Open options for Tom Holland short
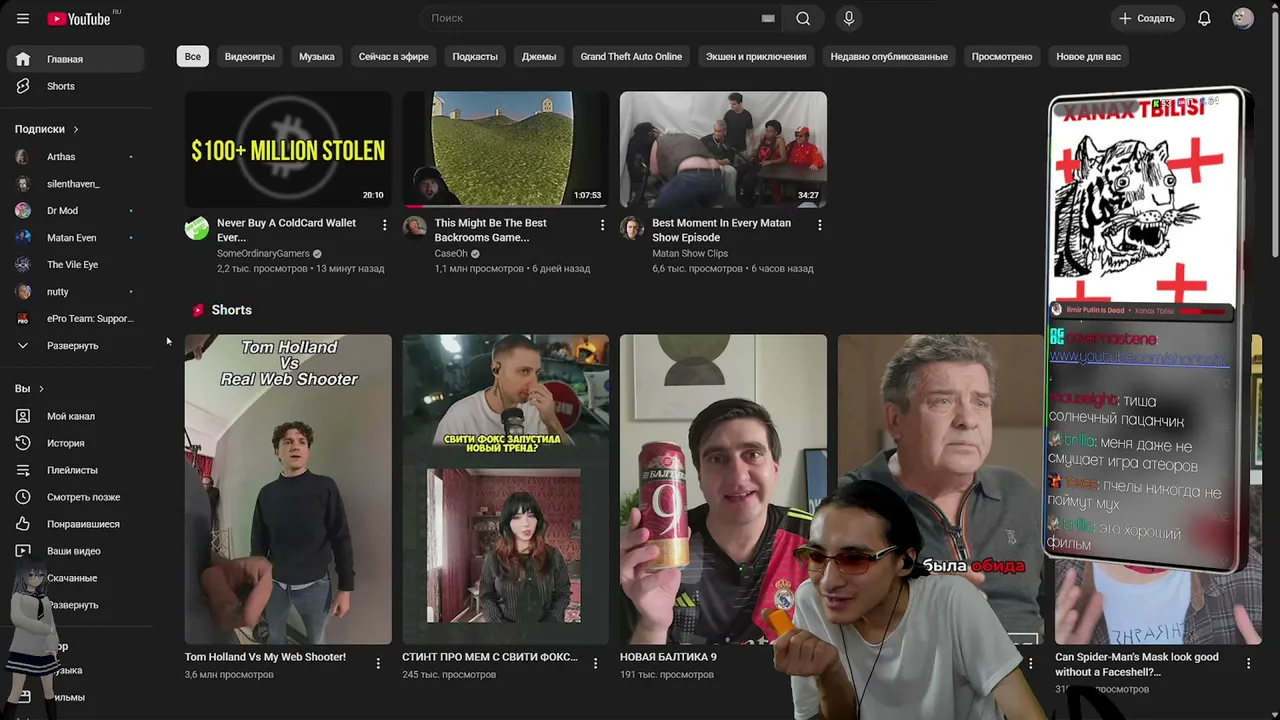Screen dimensions: 1280x720 378,663
